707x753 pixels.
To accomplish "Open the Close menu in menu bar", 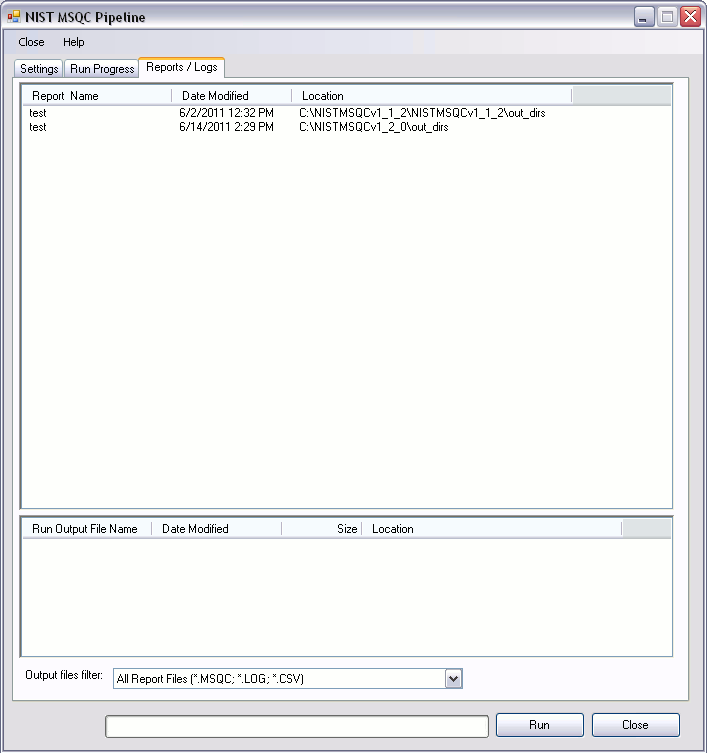I will tap(31, 42).
